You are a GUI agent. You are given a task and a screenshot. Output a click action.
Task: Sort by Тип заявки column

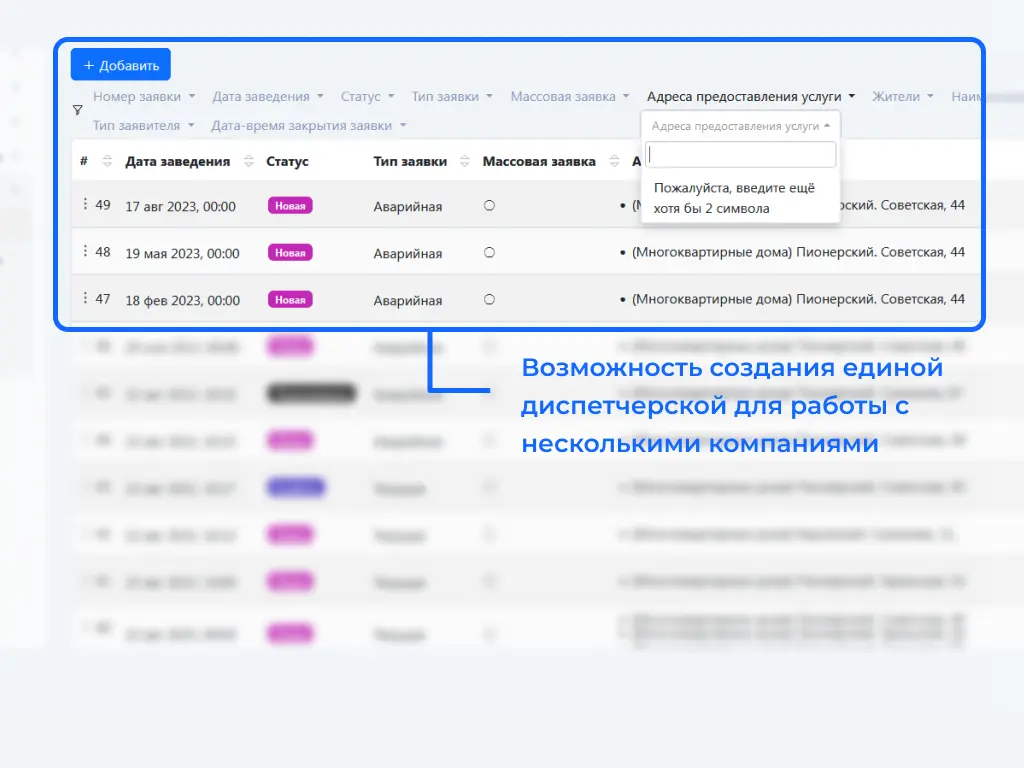tap(465, 162)
